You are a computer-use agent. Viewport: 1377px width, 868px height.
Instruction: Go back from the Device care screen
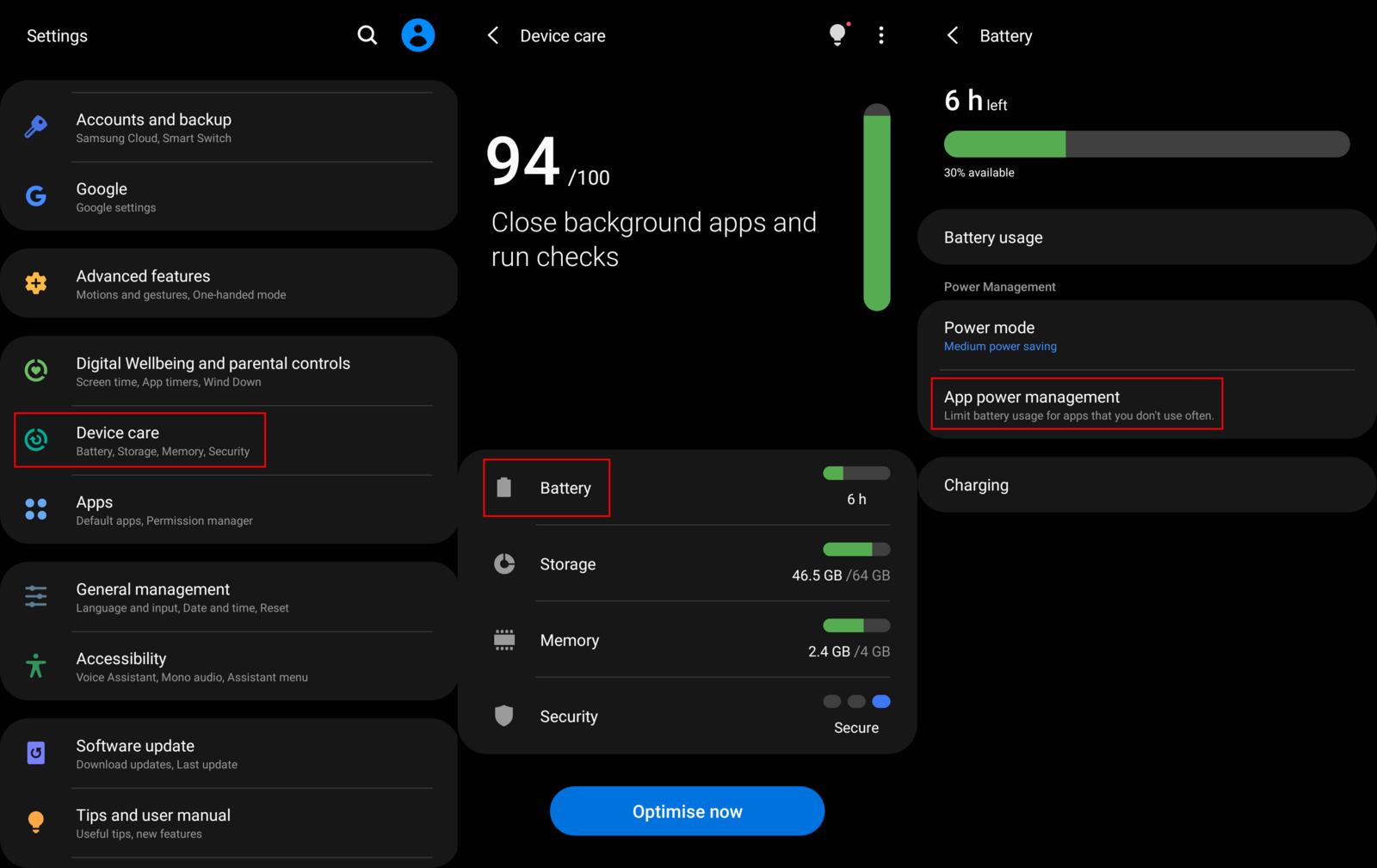[493, 35]
